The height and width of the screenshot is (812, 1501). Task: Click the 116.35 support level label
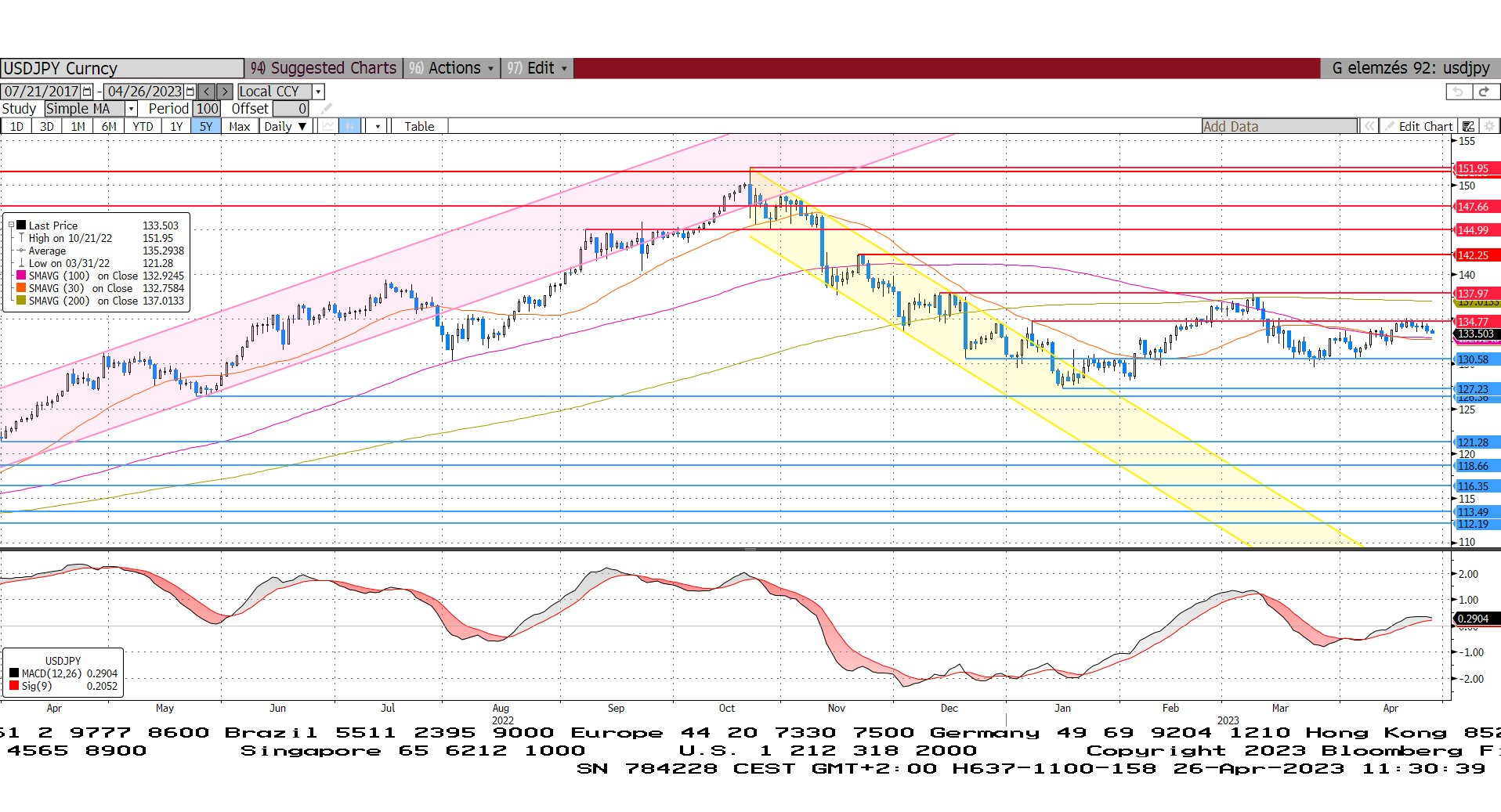coord(1477,486)
